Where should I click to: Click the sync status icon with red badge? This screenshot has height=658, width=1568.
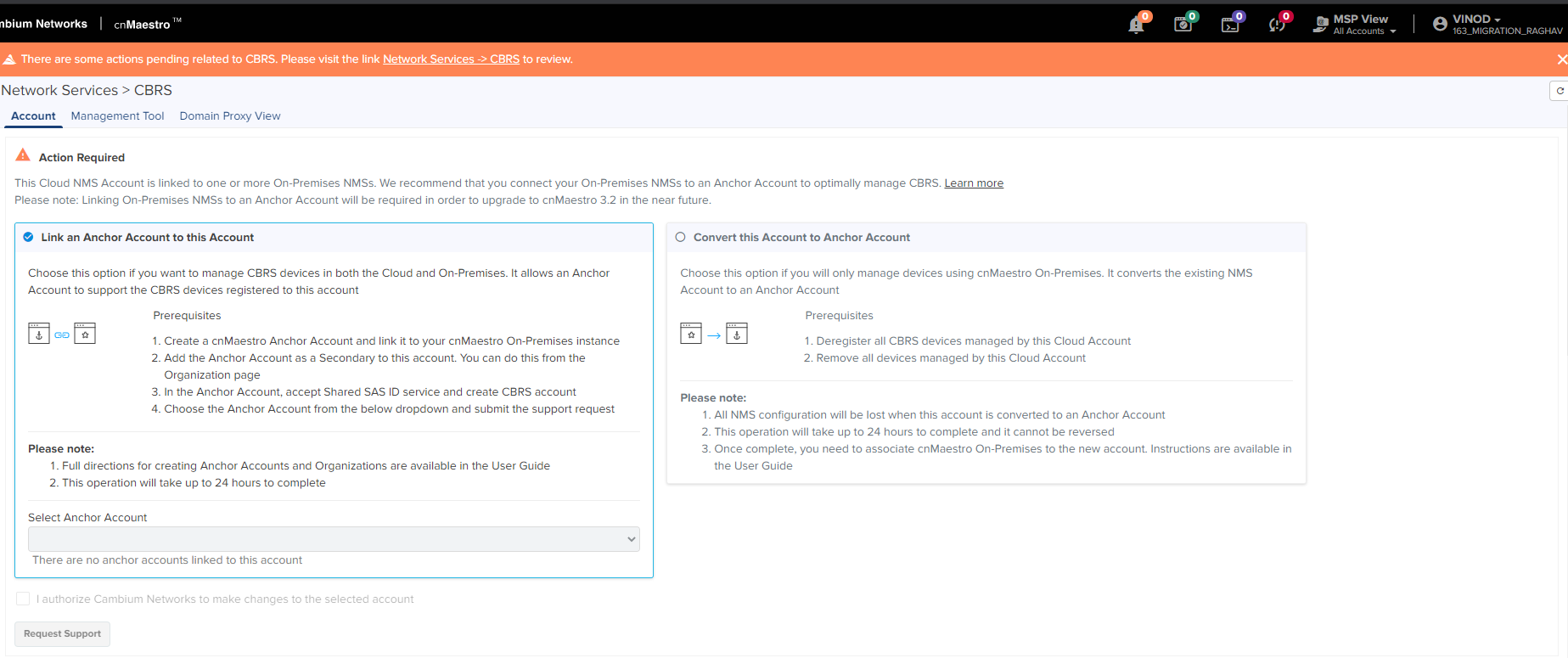(x=1276, y=25)
